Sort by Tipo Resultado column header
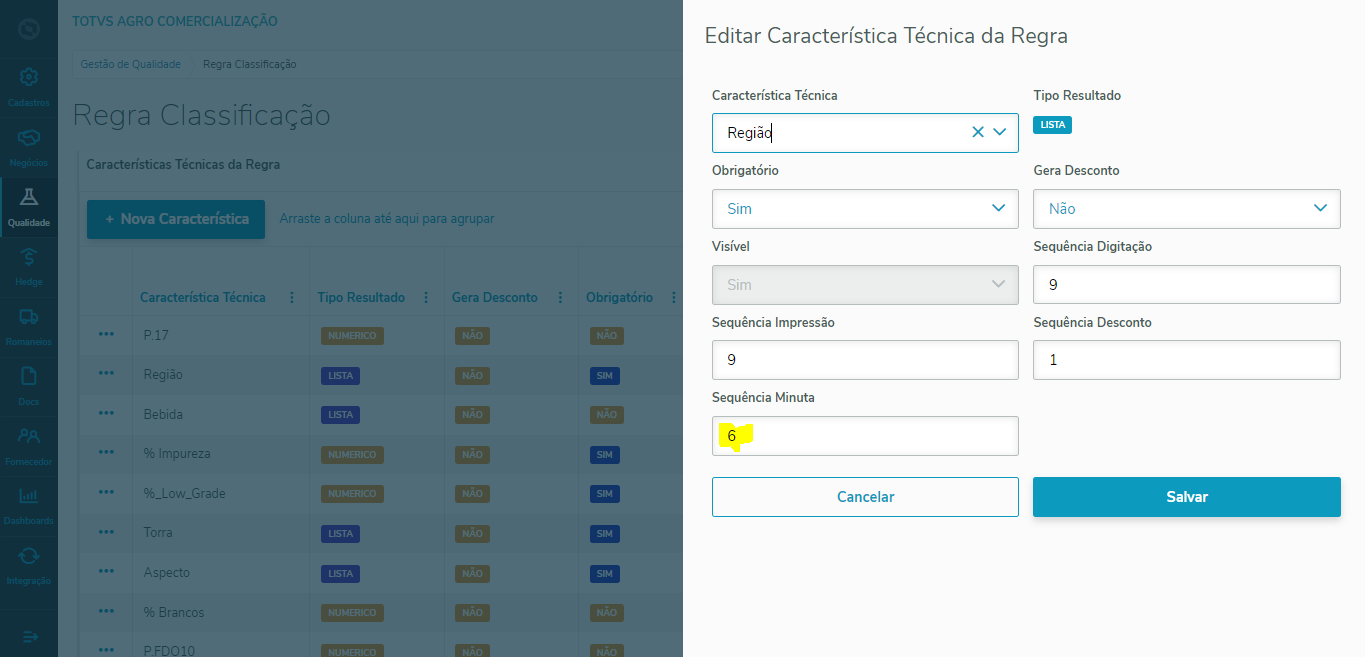 pos(361,297)
